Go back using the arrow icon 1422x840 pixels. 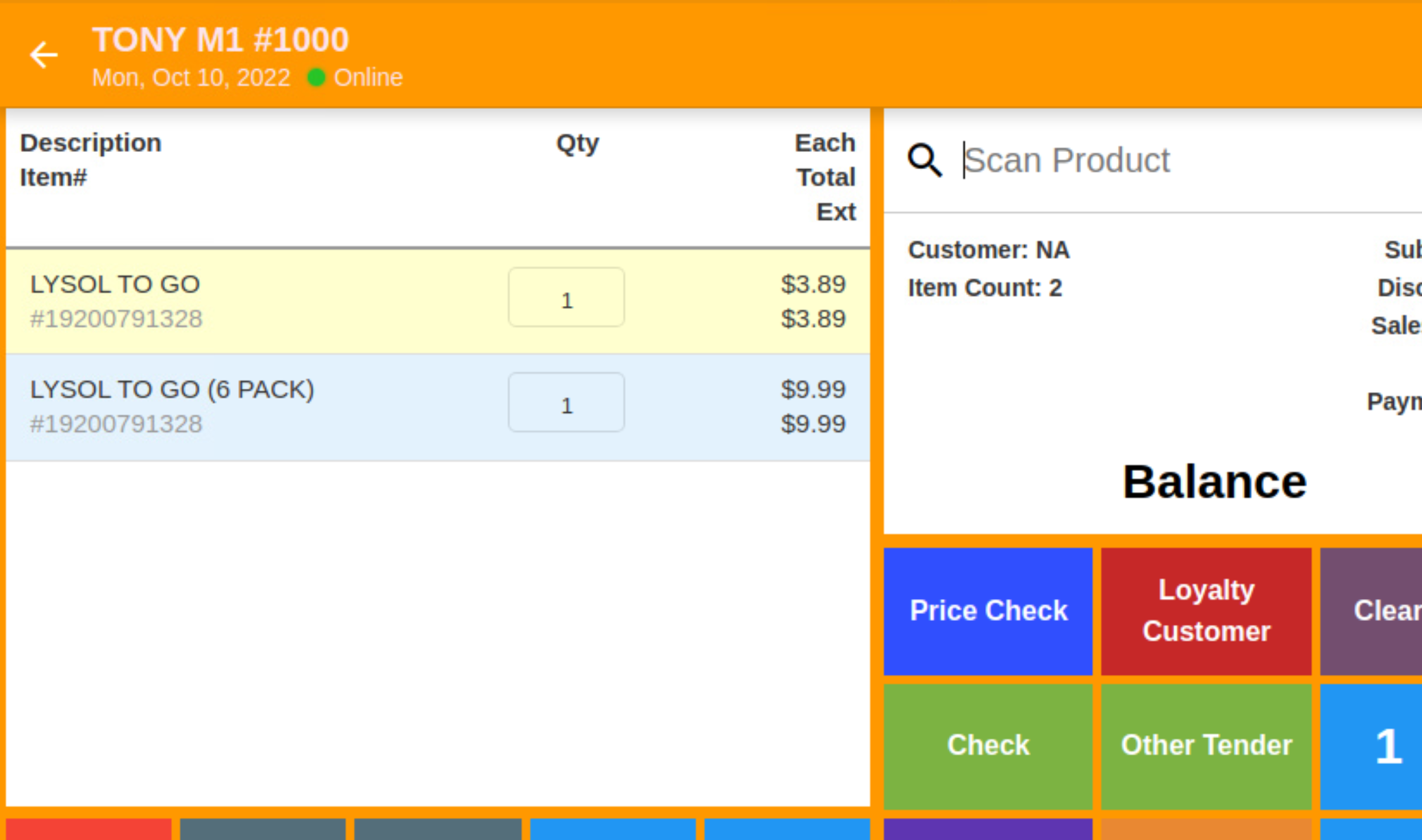(x=44, y=55)
